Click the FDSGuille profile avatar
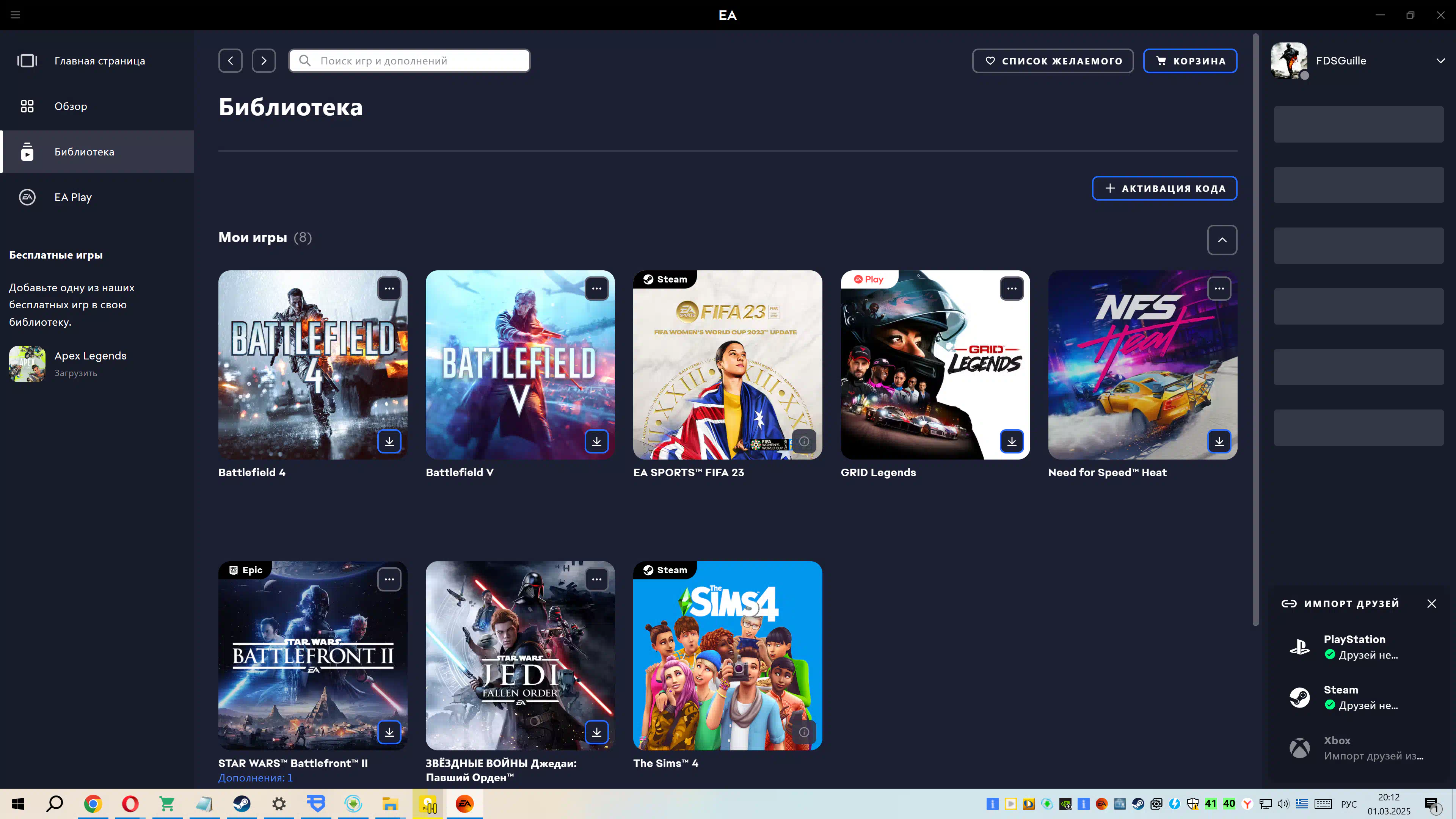1456x819 pixels. click(1289, 61)
